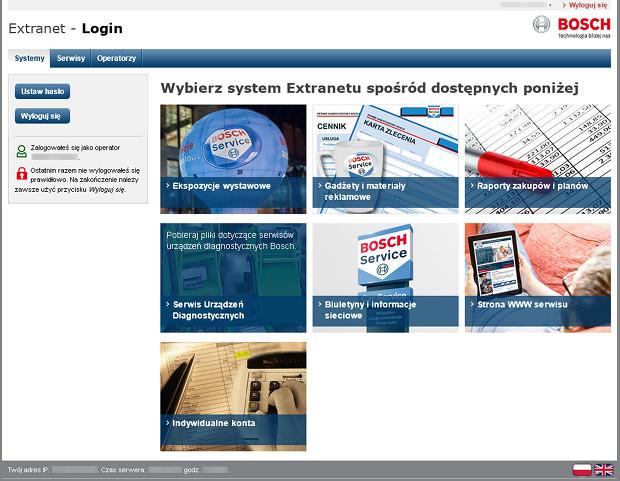The width and height of the screenshot is (620, 481).
Task: Open the Operatorzy tab
Action: point(116,58)
